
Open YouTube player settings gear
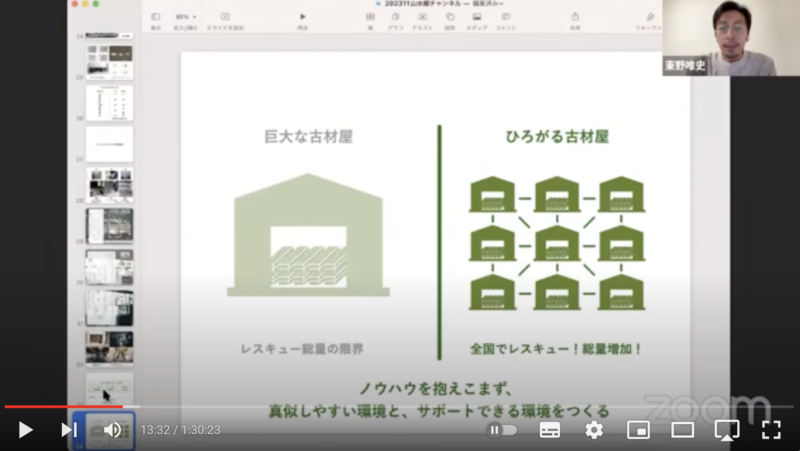[x=594, y=430]
